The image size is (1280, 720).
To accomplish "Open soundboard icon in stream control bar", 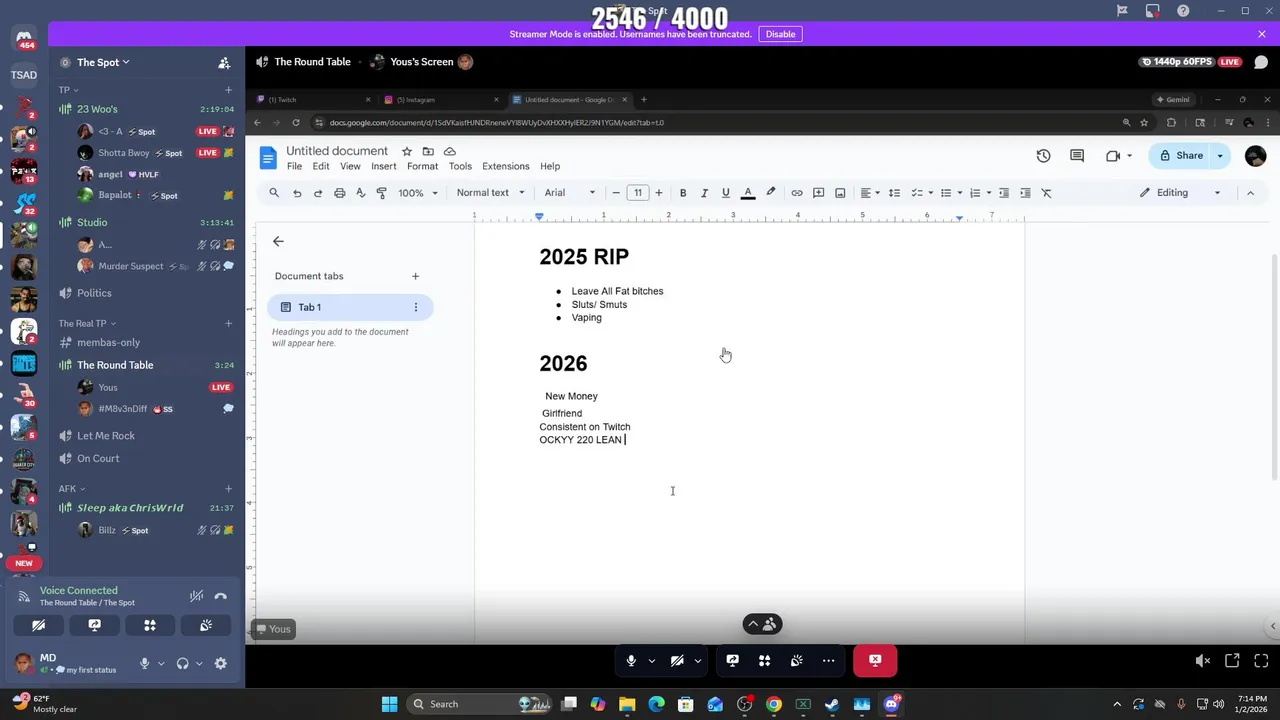I will coord(796,660).
